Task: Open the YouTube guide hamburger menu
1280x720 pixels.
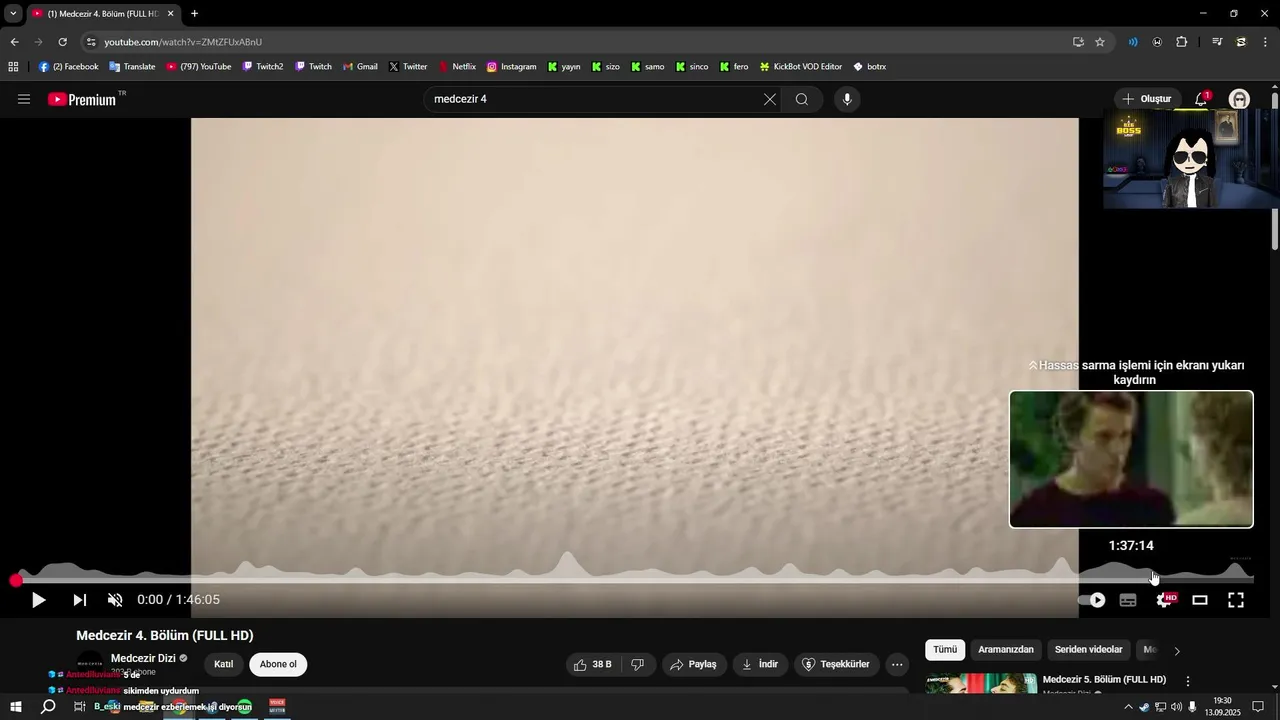Action: pyautogui.click(x=24, y=99)
